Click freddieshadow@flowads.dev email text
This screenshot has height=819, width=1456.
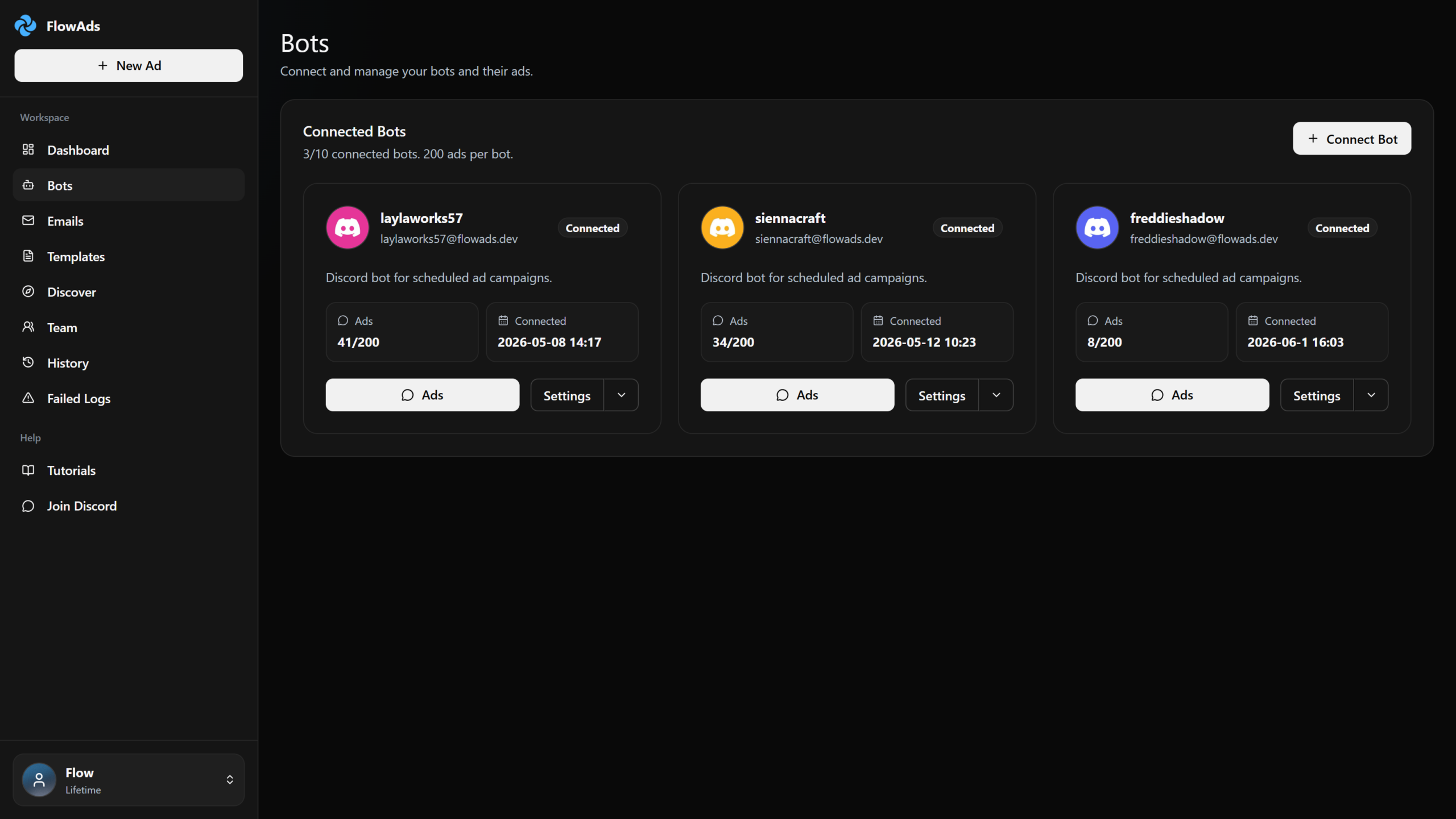point(1204,239)
